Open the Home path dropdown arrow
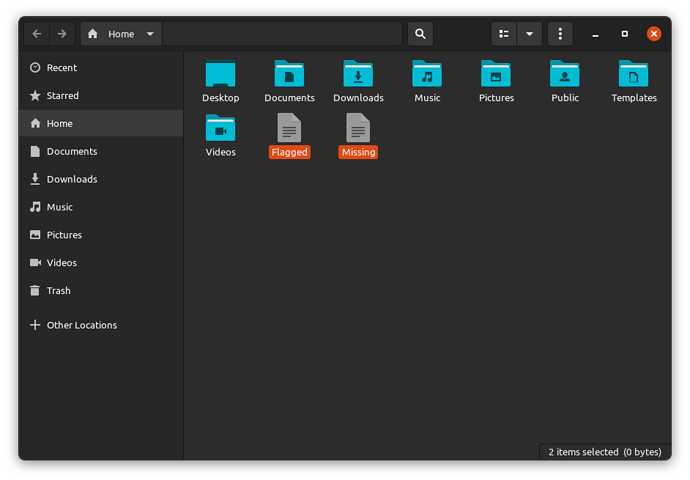The height and width of the screenshot is (480, 690). point(150,34)
